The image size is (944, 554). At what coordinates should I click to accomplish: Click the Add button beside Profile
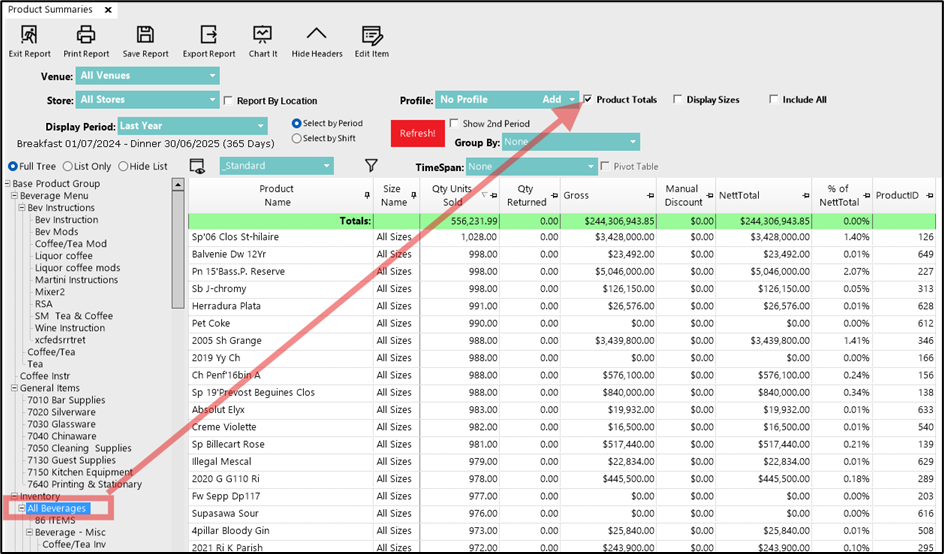pyautogui.click(x=552, y=100)
